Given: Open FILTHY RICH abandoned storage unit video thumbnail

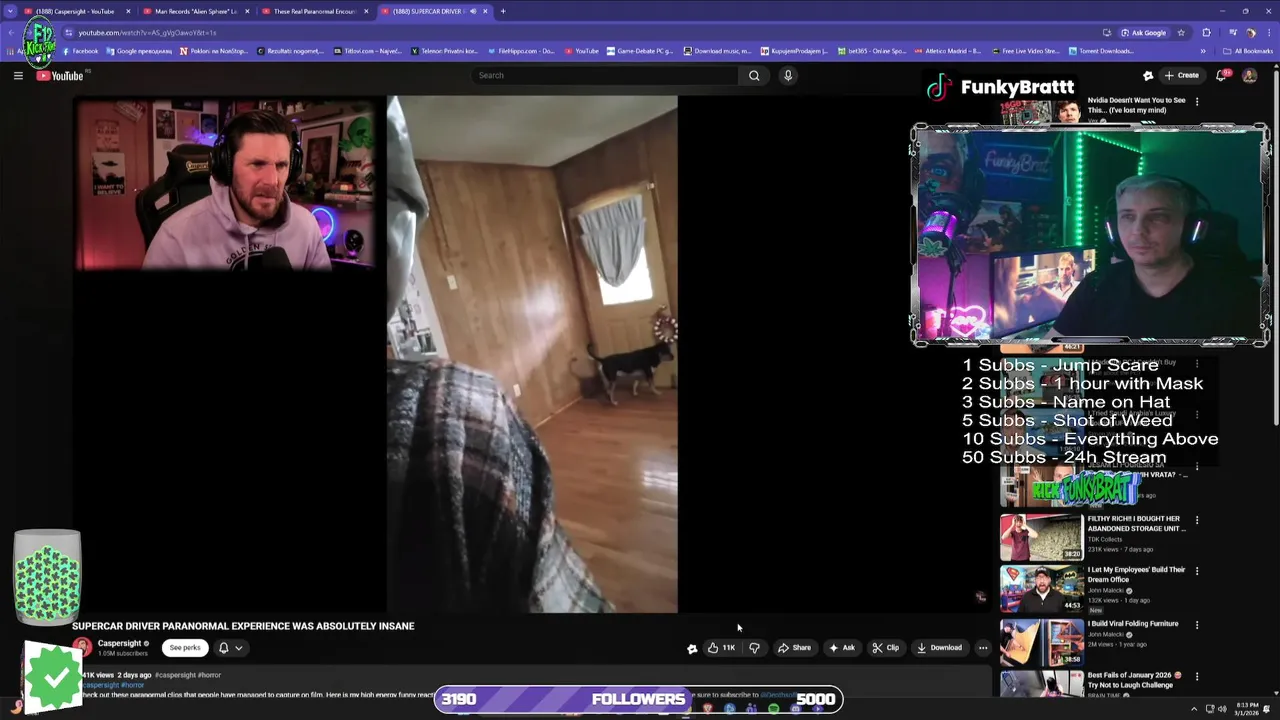Looking at the screenshot, I should 1041,537.
